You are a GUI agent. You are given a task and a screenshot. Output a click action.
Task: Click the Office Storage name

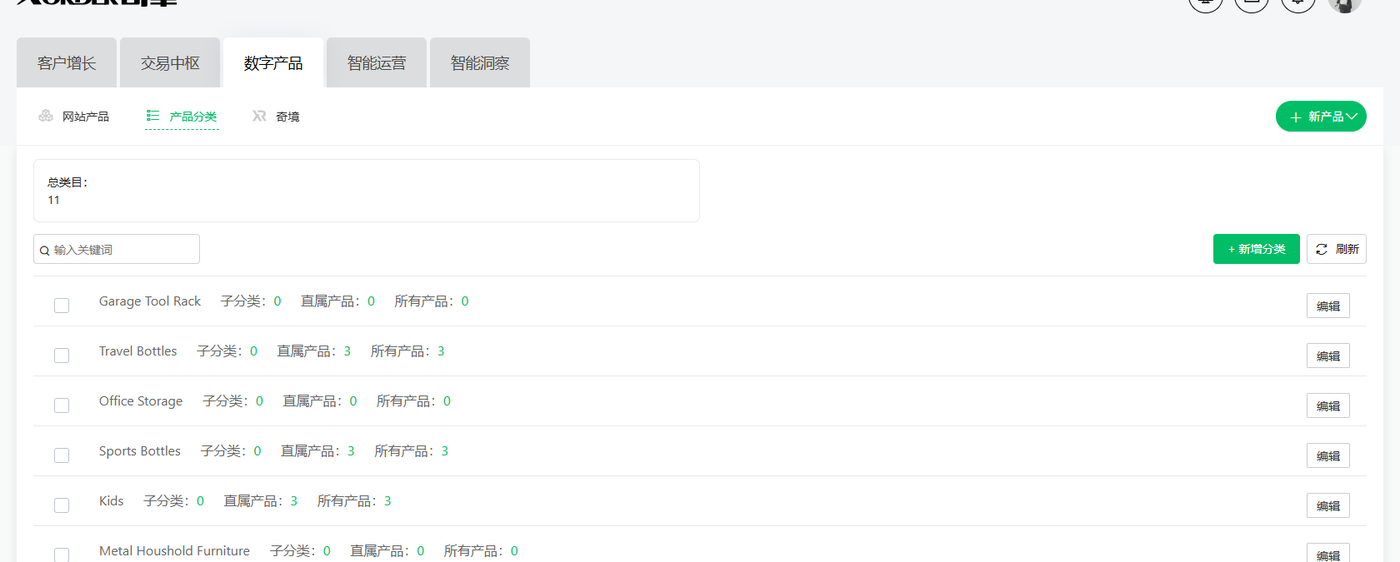(141, 401)
